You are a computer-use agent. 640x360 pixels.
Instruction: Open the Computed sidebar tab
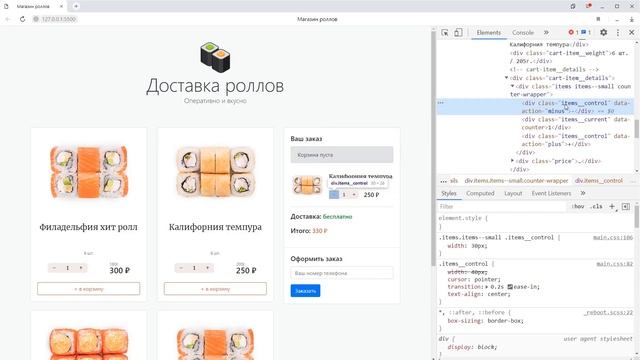tap(480, 193)
